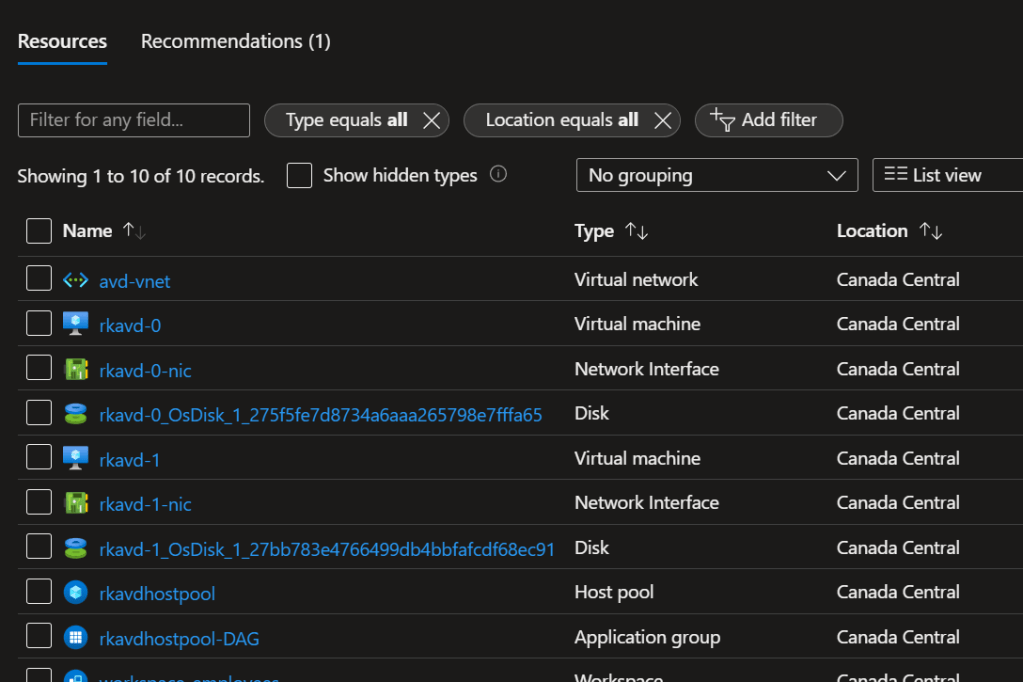Click the Add filter button
This screenshot has width=1023, height=682.
(x=767, y=120)
